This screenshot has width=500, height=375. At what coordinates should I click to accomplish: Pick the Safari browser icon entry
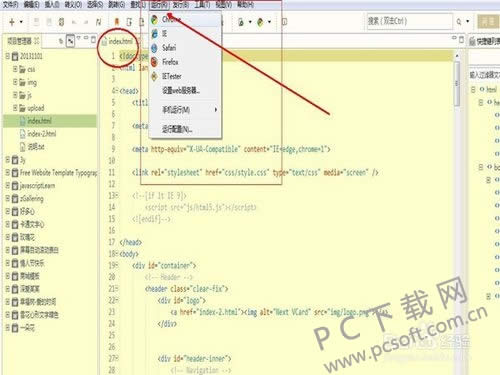(x=154, y=48)
